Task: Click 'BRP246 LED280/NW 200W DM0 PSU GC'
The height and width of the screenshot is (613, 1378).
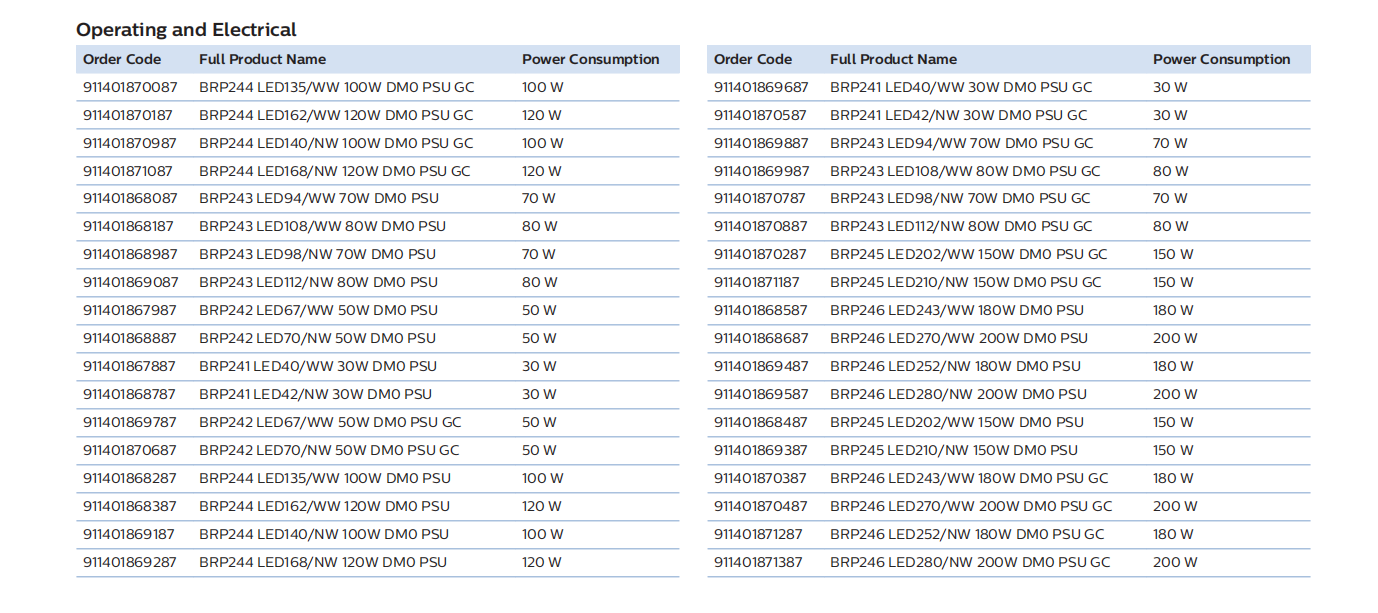Action: tap(970, 562)
